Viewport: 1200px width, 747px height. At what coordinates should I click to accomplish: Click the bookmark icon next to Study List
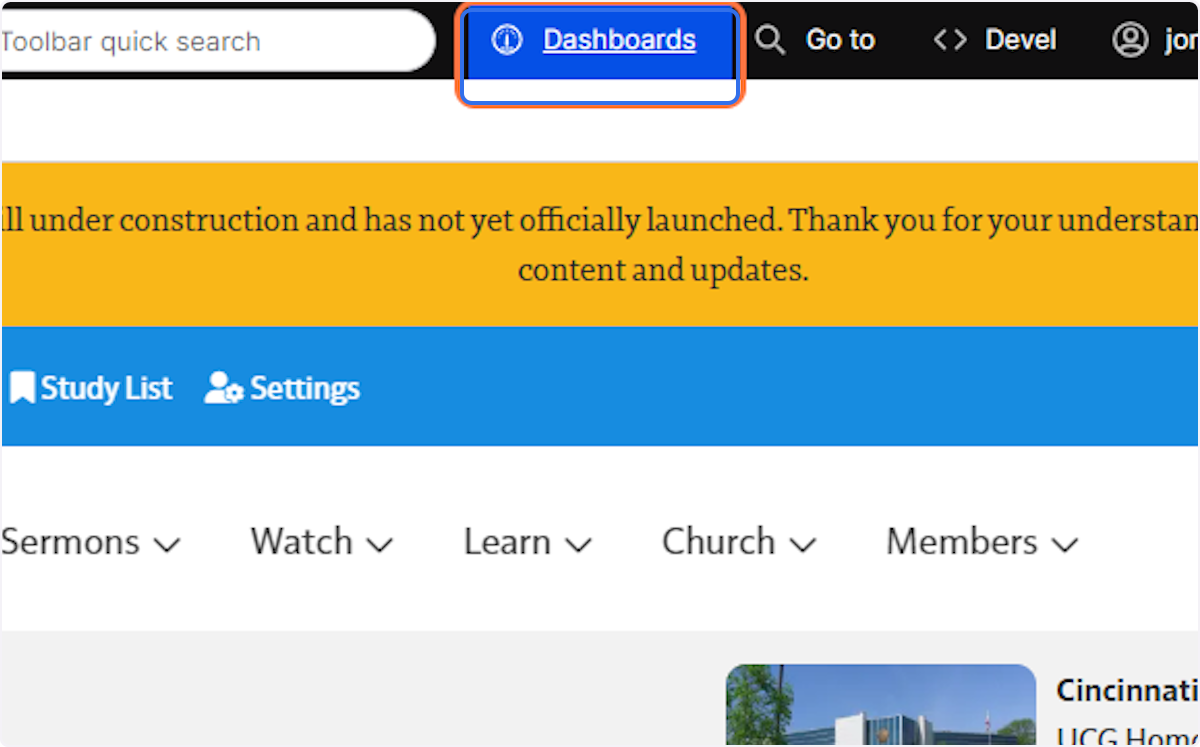[x=22, y=387]
